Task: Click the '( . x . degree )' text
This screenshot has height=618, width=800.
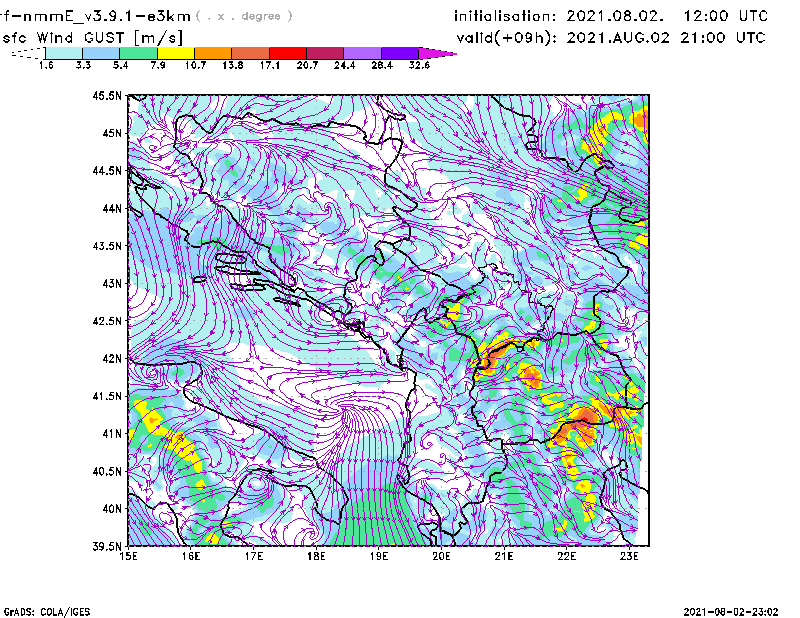Action: [244, 16]
